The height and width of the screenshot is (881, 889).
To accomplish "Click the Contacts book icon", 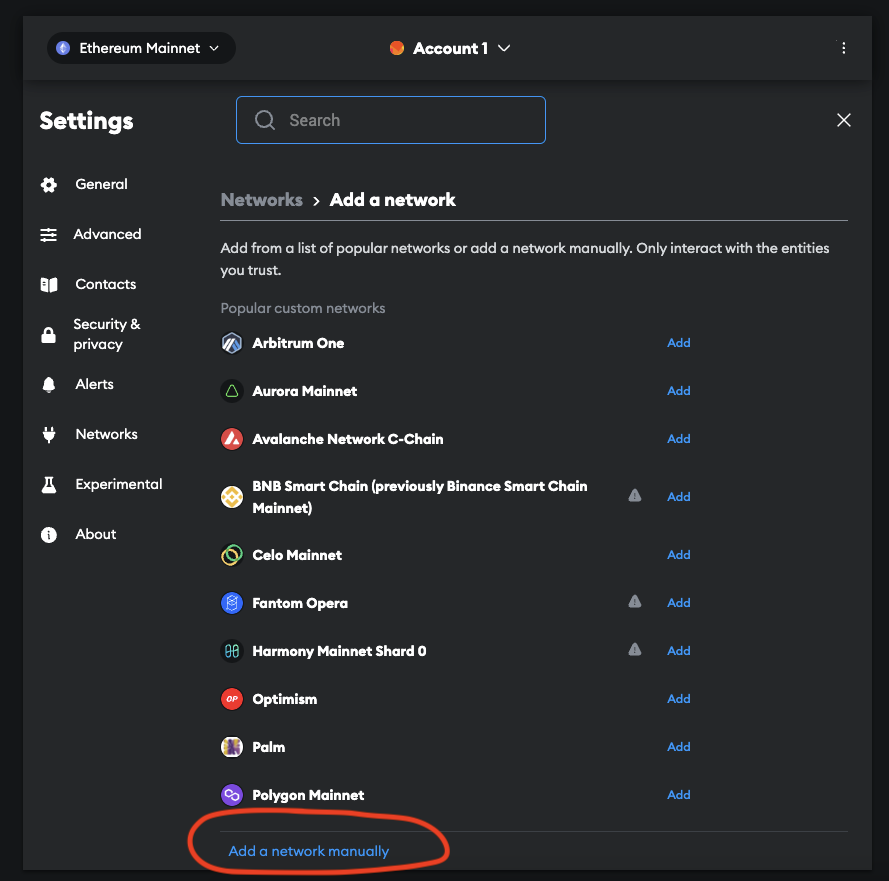I will [x=48, y=284].
